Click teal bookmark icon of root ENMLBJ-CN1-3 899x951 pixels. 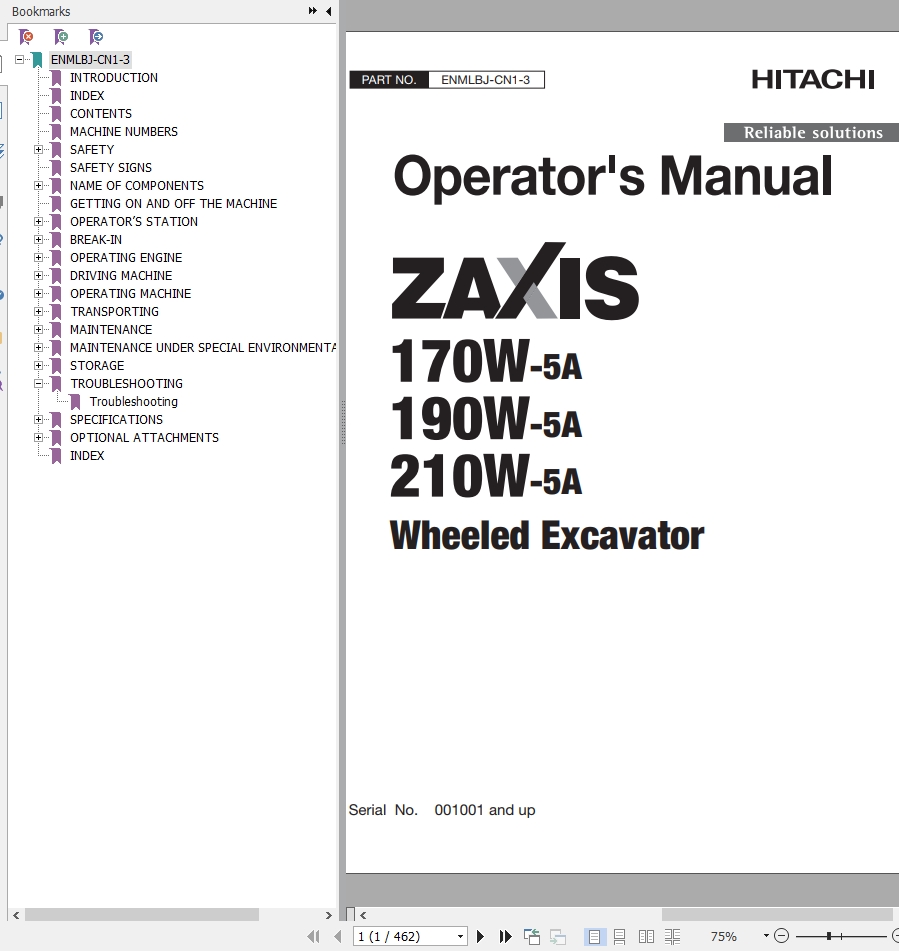pyautogui.click(x=38, y=60)
